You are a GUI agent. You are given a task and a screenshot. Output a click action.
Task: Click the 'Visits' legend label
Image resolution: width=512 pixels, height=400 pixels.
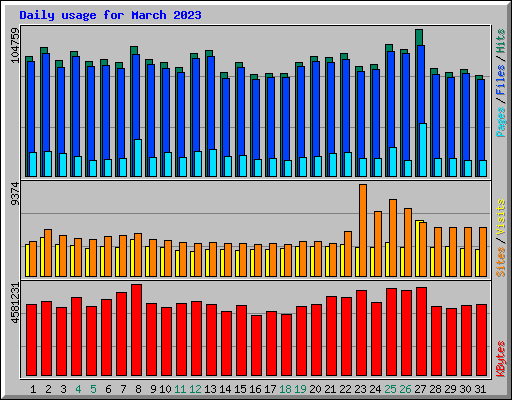pos(500,217)
